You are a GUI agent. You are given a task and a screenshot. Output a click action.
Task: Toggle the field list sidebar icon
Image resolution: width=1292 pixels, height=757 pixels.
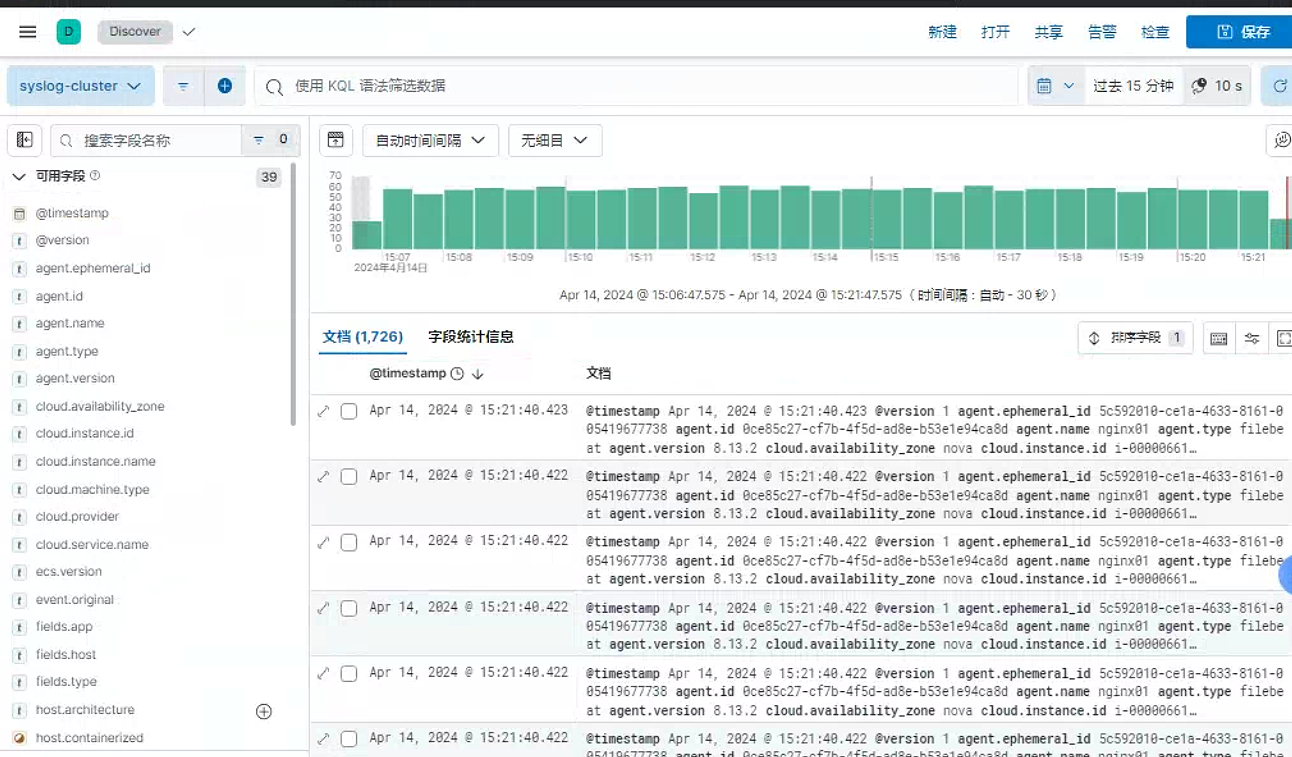coord(25,140)
